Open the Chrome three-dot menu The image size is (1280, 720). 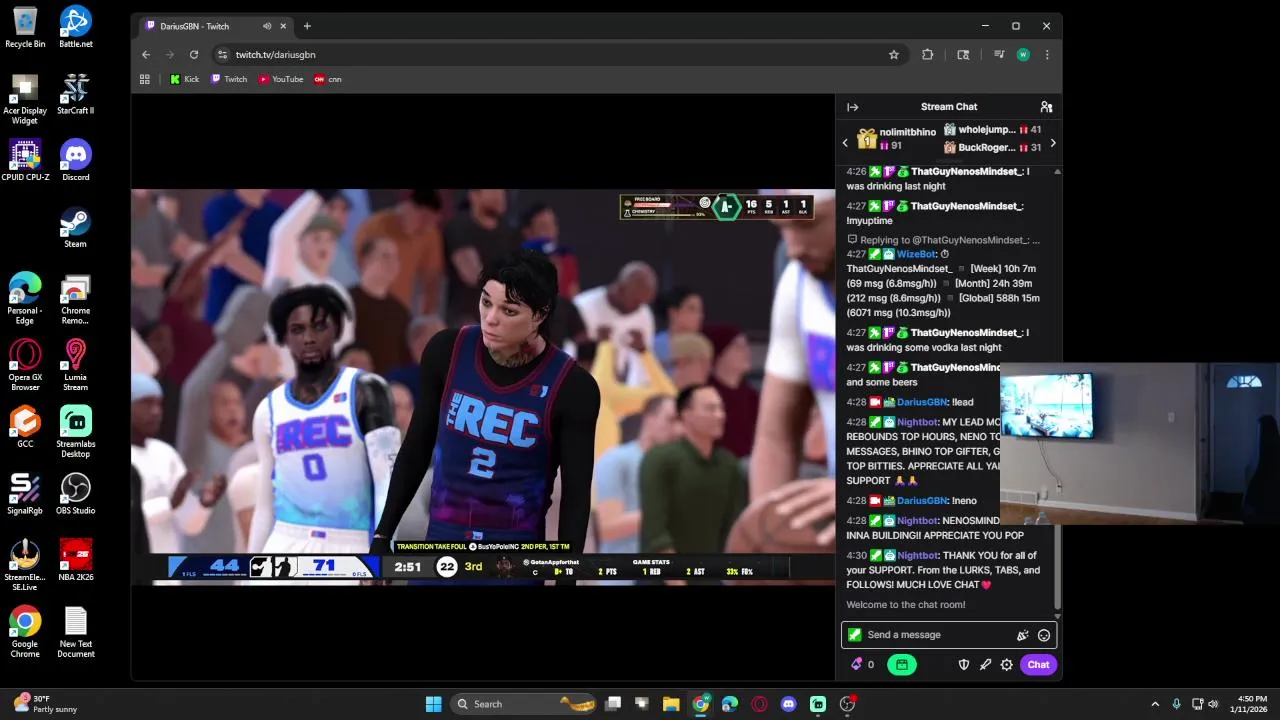(1047, 55)
